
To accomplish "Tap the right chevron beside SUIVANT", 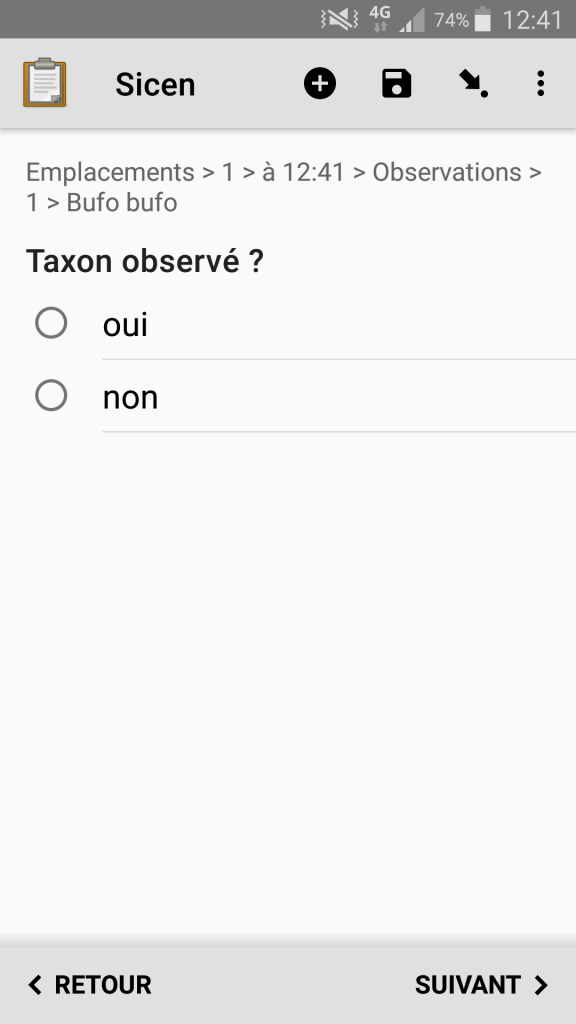I will [541, 985].
